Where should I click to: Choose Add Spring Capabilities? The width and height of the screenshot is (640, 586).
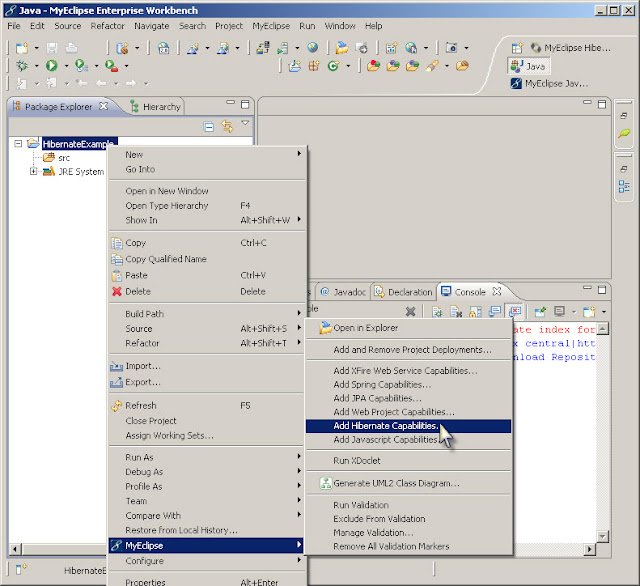pyautogui.click(x=408, y=384)
